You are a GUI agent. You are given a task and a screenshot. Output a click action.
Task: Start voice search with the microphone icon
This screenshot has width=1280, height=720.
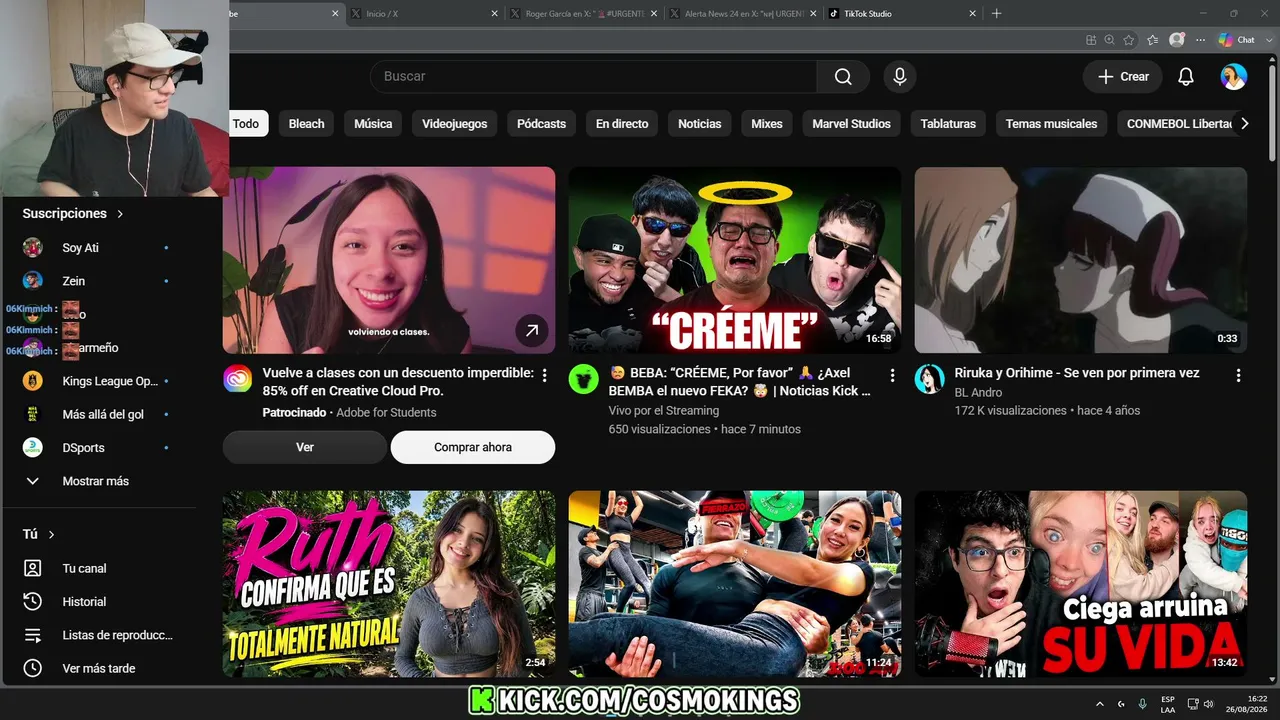900,77
